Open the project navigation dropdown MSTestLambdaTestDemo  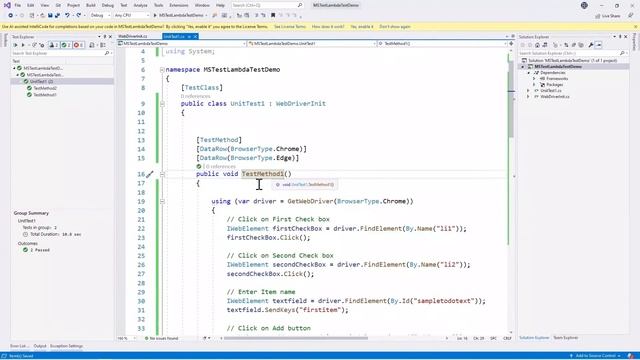182,43
